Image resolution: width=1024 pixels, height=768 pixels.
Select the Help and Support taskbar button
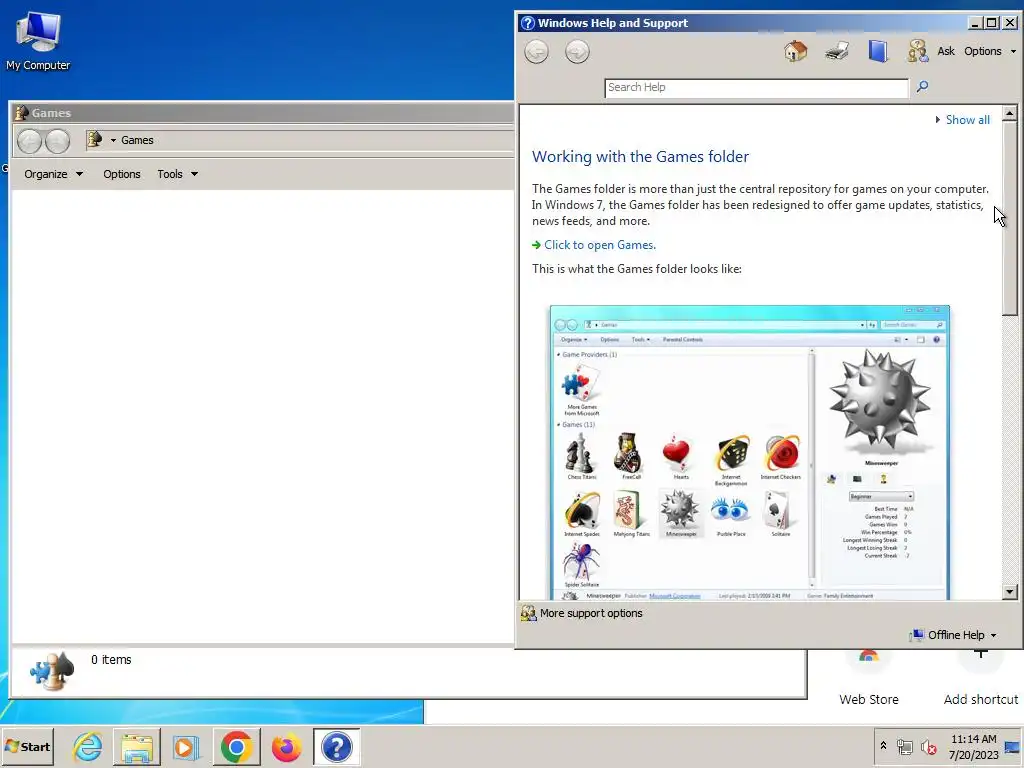[336, 746]
